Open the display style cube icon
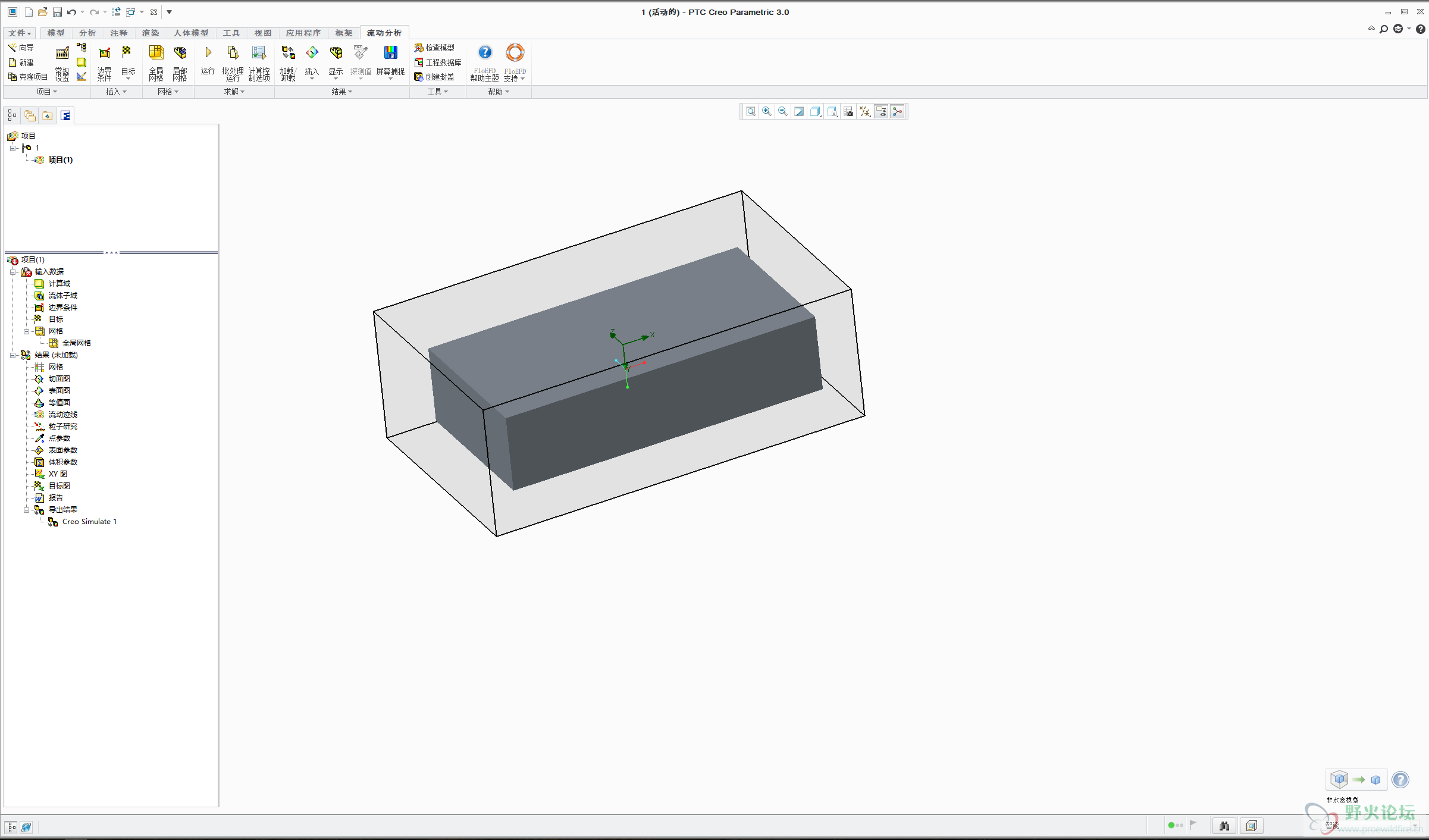 (x=816, y=111)
